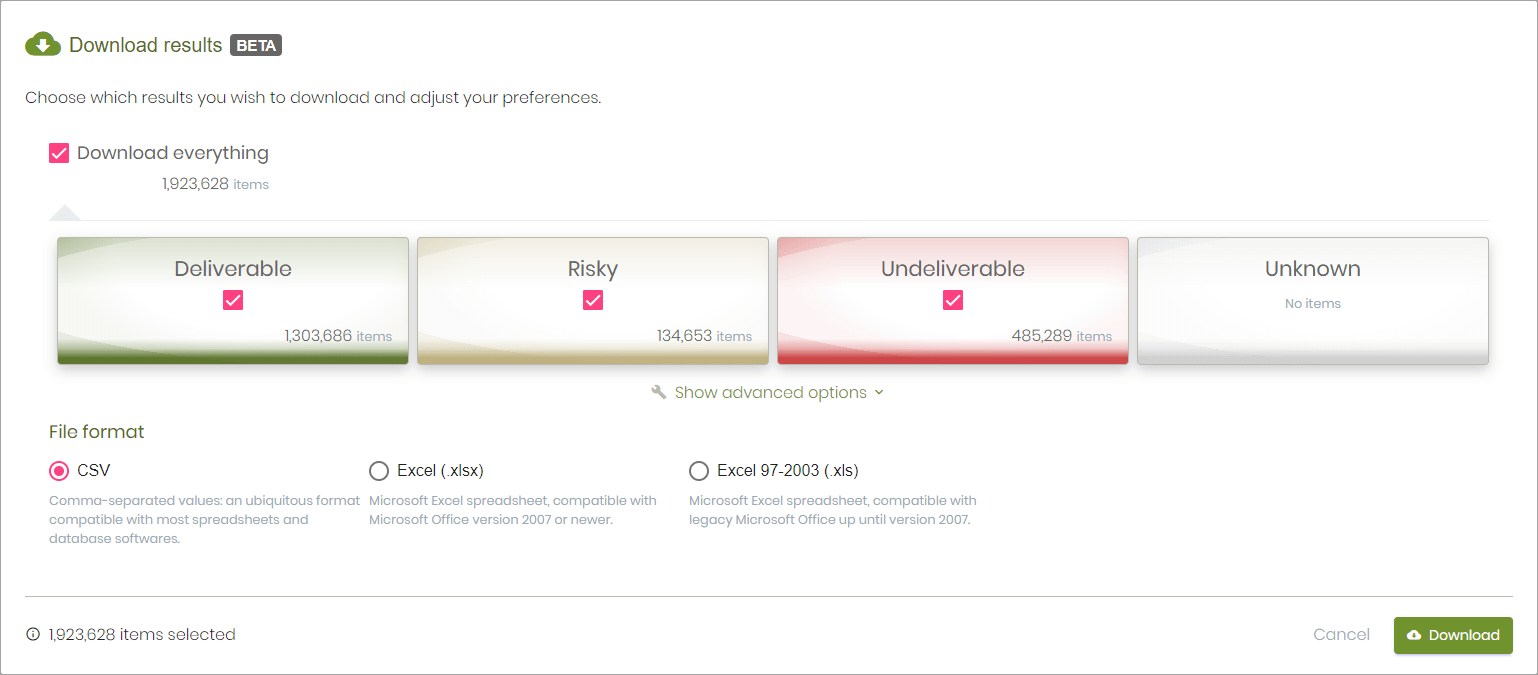Uncheck the Undeliverable results checkbox
The height and width of the screenshot is (675, 1538).
point(952,299)
